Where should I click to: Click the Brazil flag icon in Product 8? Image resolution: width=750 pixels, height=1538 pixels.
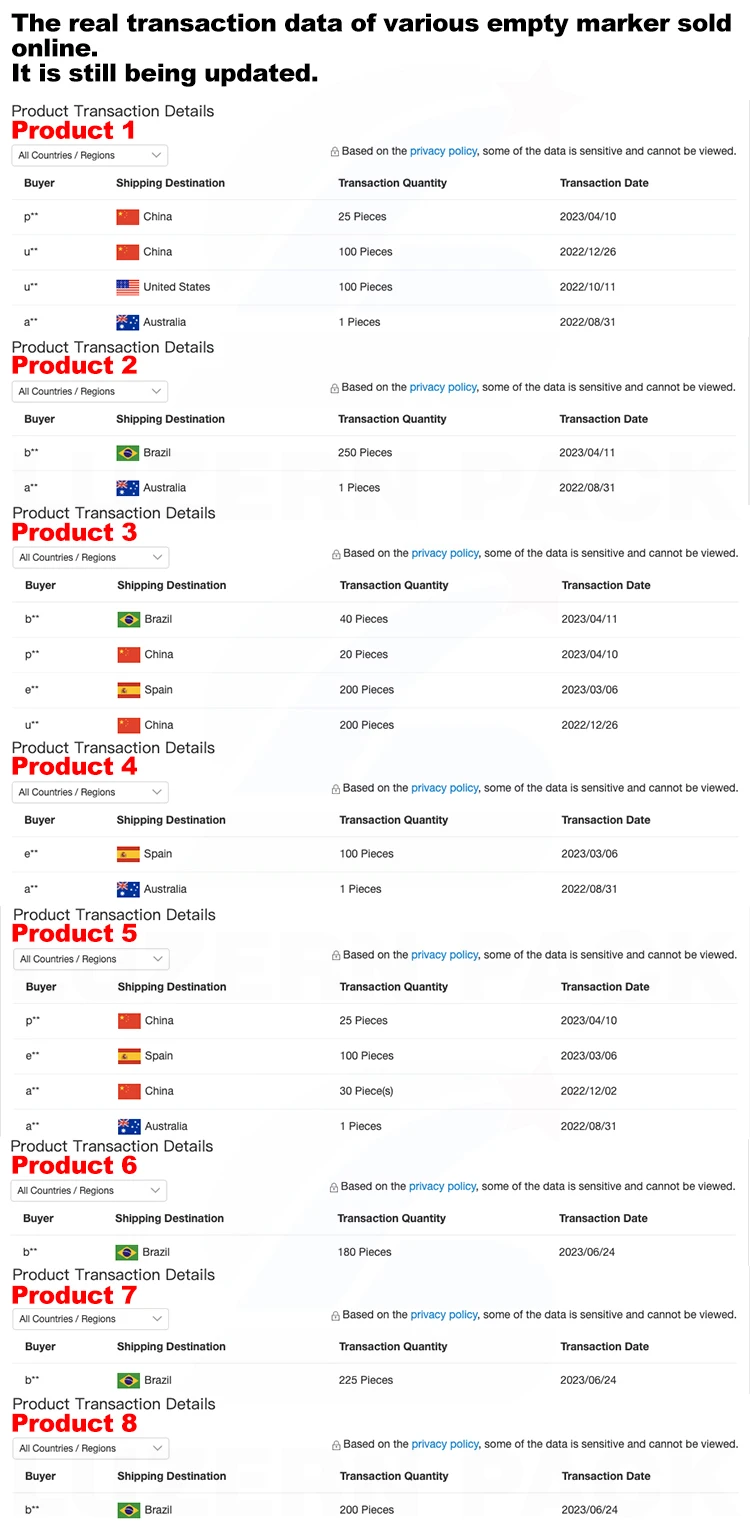[x=128, y=1510]
